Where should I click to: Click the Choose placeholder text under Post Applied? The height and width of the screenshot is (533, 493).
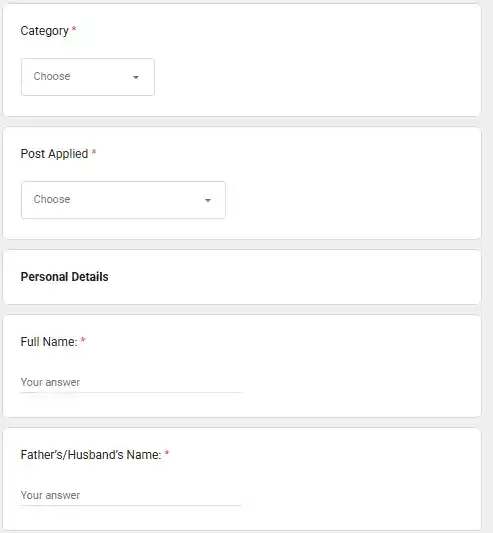point(52,199)
